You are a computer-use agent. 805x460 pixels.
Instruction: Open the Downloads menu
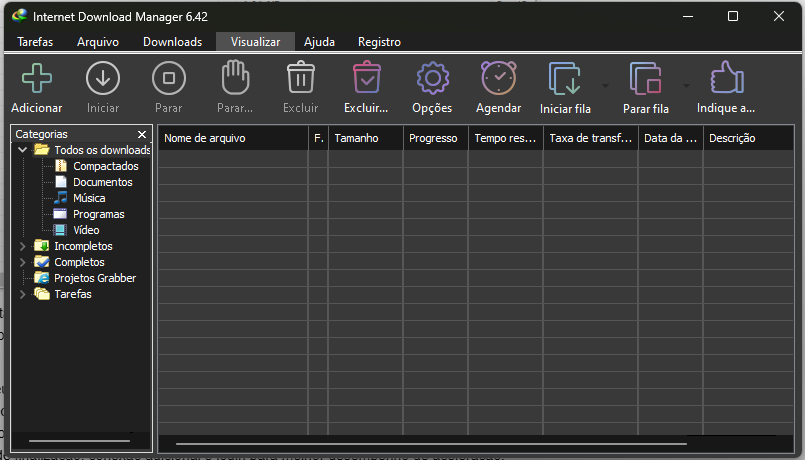[172, 42]
